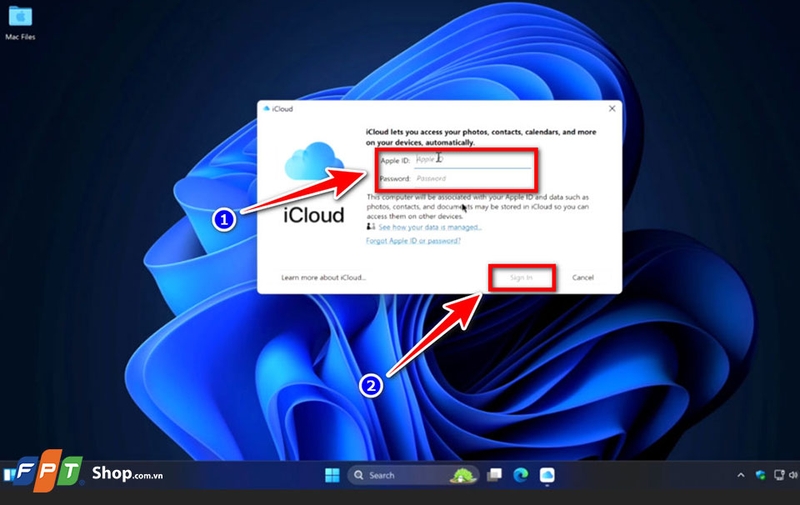This screenshot has height=505, width=800.
Task: Launch Microsoft Edge from the taskbar
Action: pos(520,475)
